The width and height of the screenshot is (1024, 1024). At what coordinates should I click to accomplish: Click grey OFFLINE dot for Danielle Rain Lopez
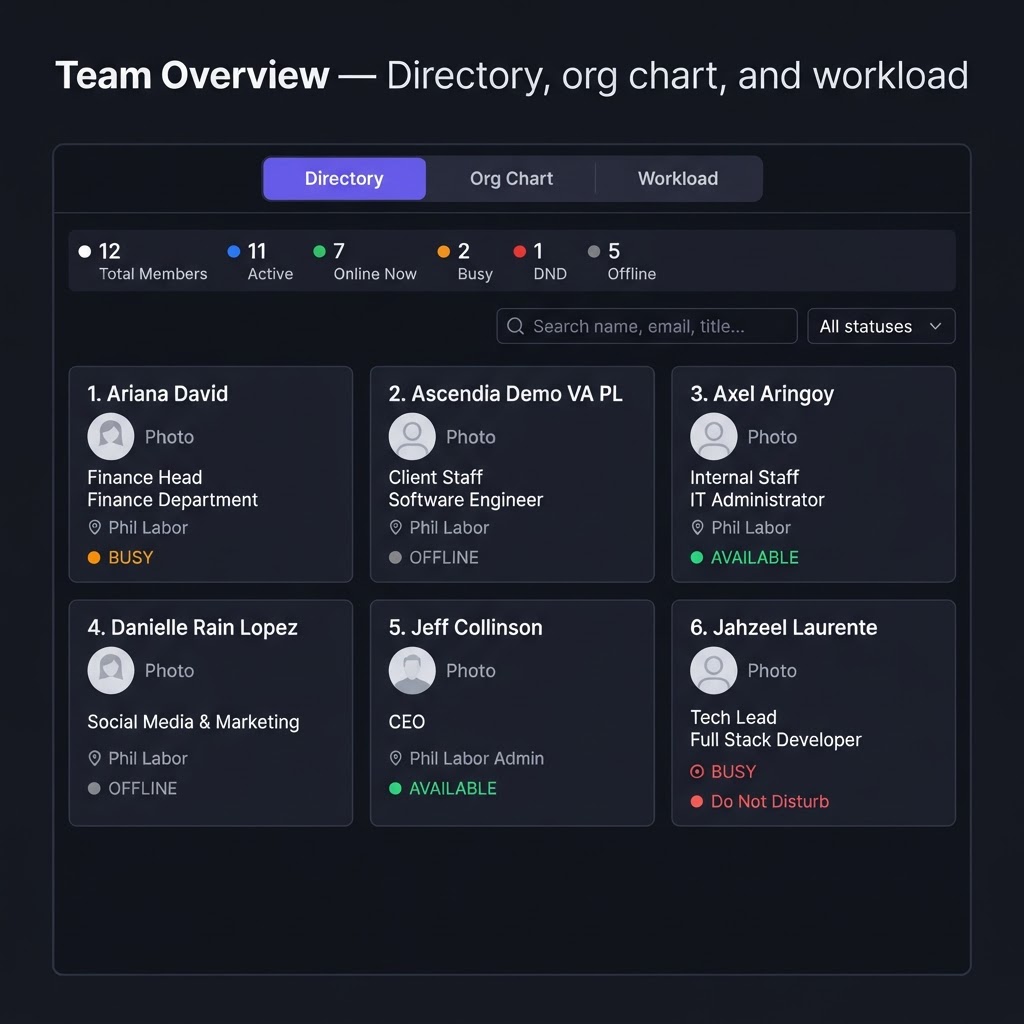[94, 788]
